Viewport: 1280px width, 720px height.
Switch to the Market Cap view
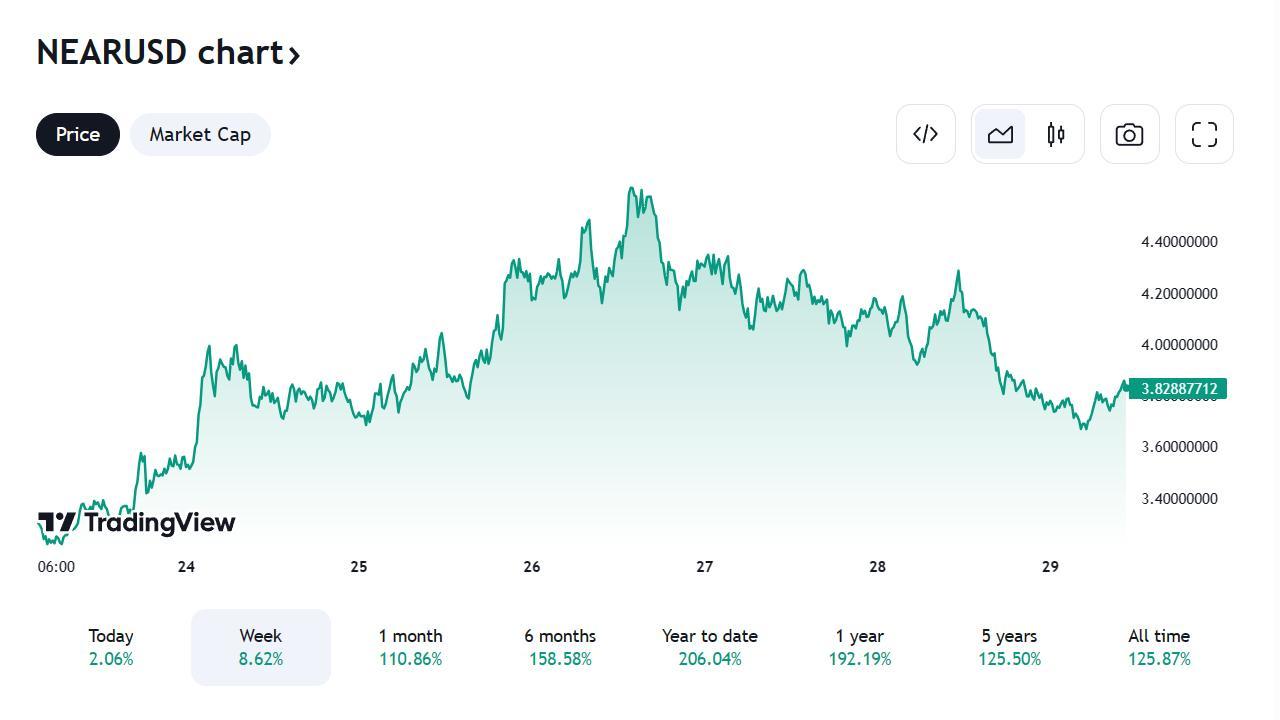coord(200,134)
